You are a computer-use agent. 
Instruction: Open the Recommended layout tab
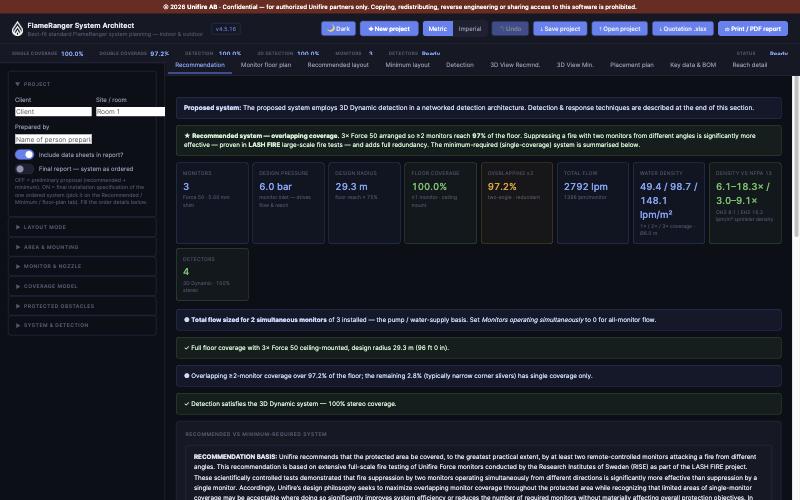pyautogui.click(x=338, y=65)
